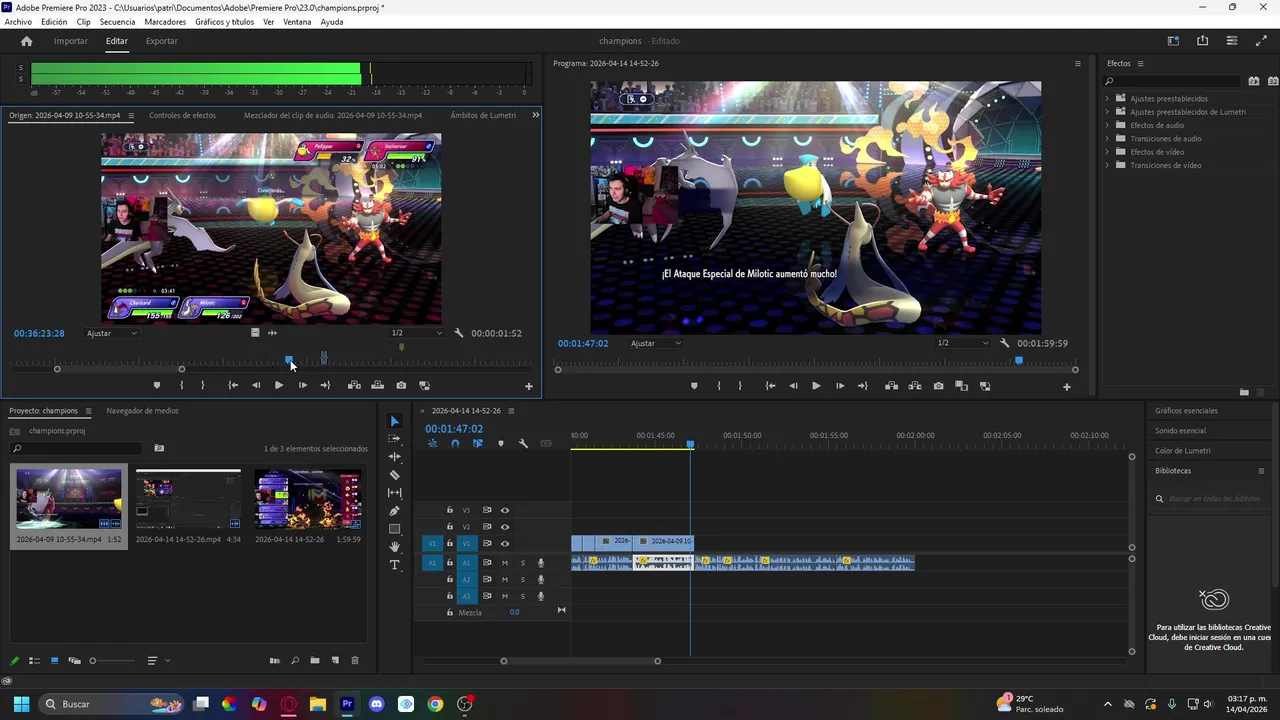
Task: Play the Program monitor
Action: click(816, 386)
